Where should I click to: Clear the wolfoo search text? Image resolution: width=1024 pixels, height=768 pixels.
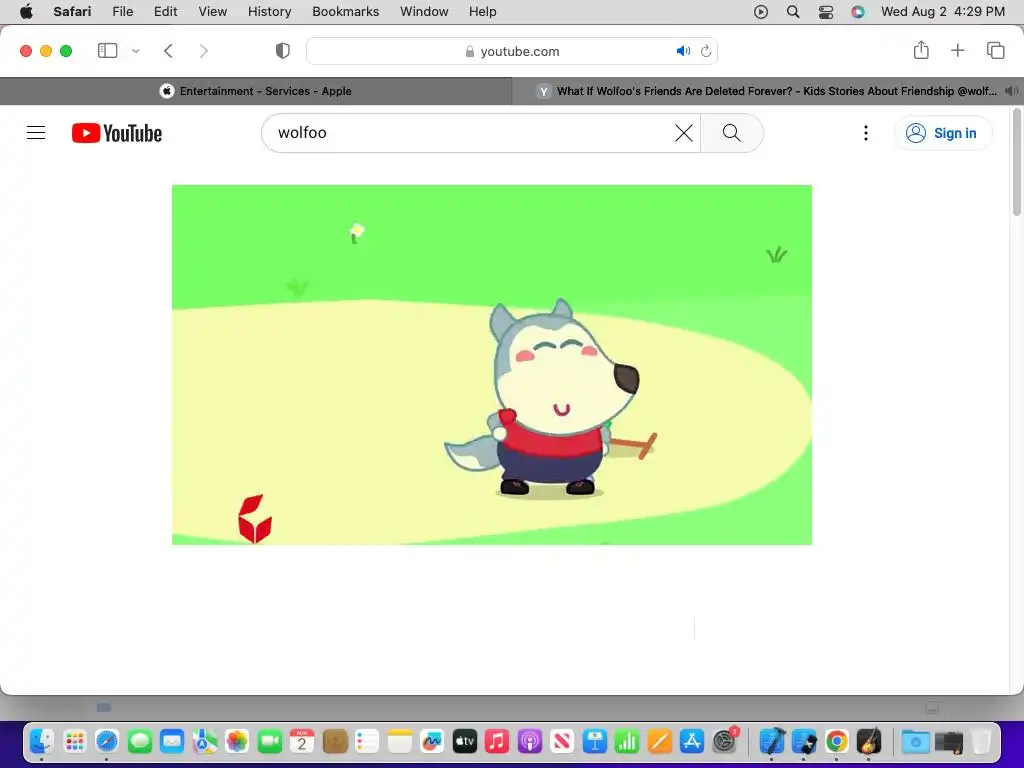[x=684, y=133]
